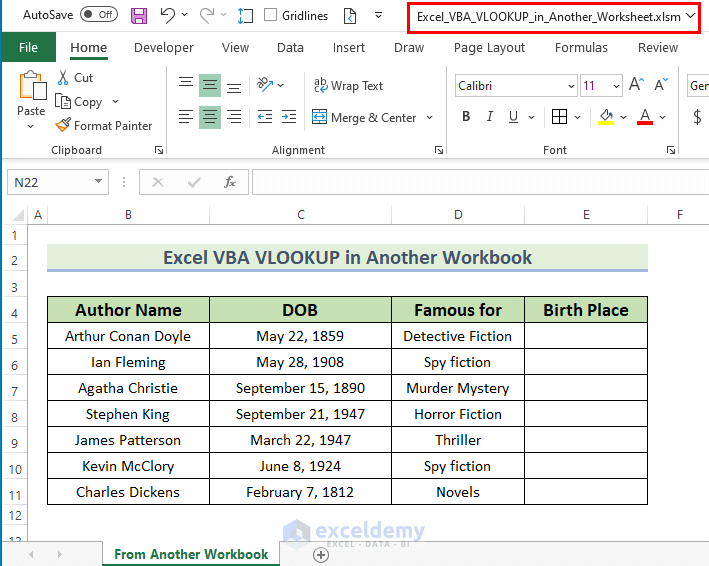Expand the workbook title dropdown
The image size is (709, 566).
tap(690, 16)
